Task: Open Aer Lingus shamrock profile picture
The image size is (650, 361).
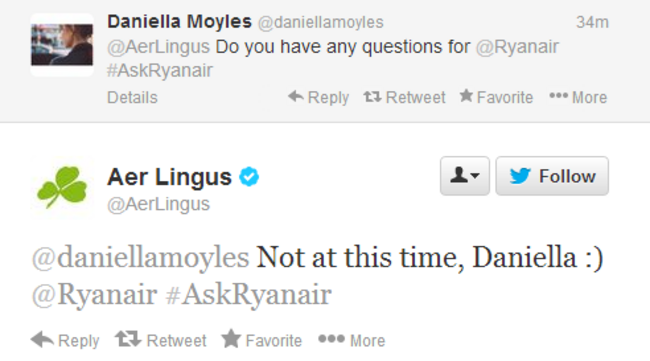Action: (62, 187)
